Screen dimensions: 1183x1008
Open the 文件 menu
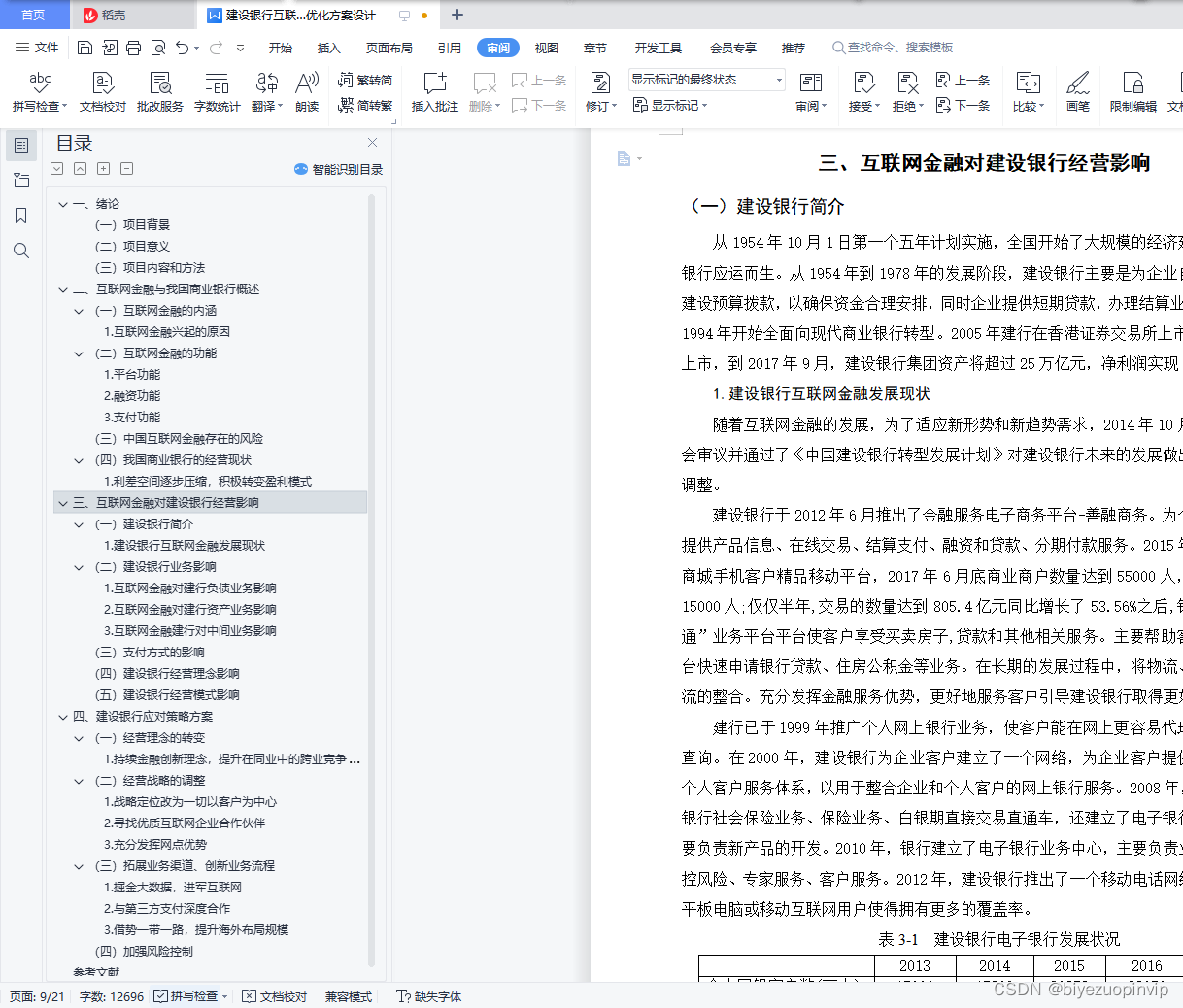click(x=47, y=47)
